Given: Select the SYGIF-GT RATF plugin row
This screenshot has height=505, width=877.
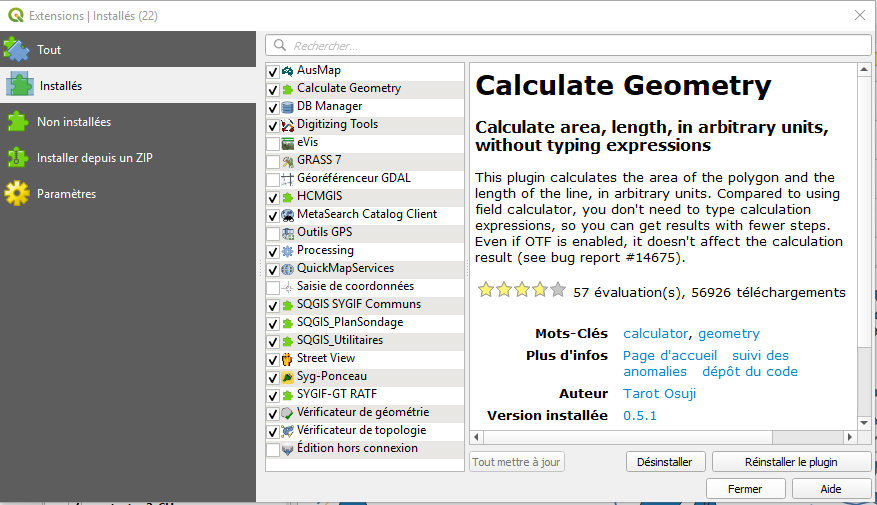Looking at the screenshot, I should coord(365,395).
